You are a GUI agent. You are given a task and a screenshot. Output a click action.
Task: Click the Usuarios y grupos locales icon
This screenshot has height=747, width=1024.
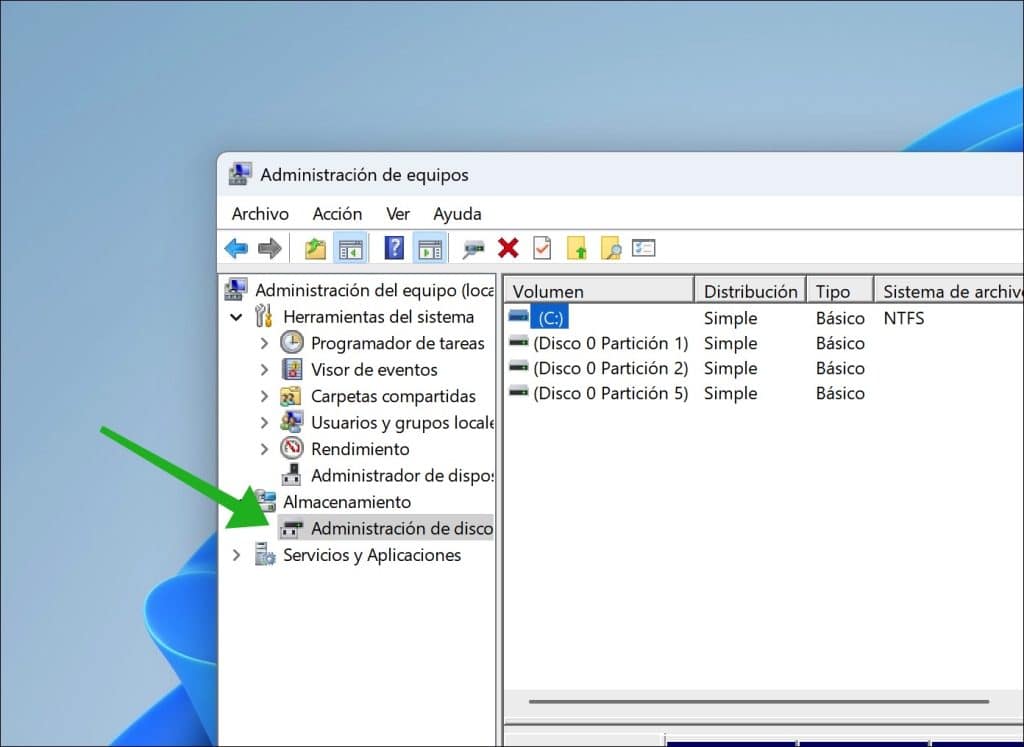point(291,422)
